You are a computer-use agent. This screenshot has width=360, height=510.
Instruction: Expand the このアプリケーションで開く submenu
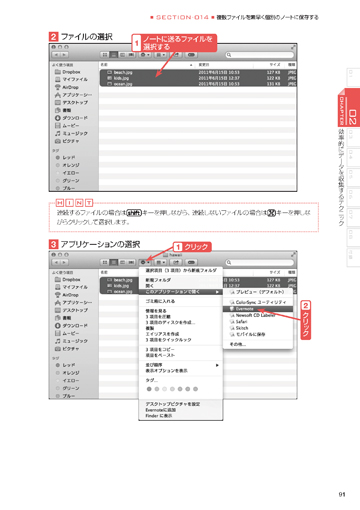click(x=181, y=292)
